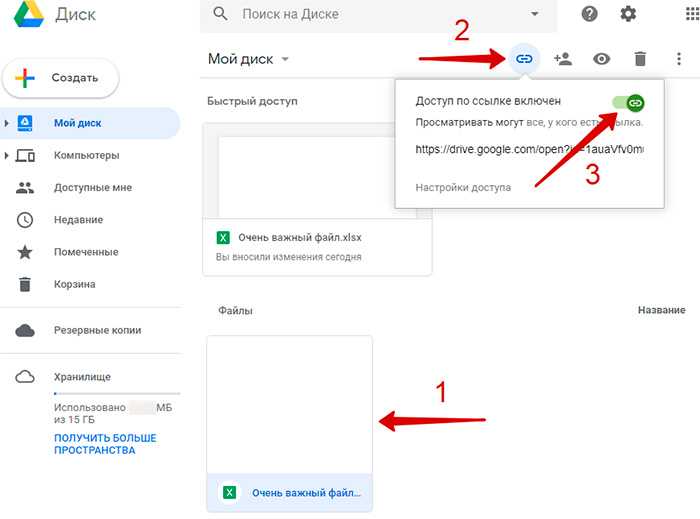The width and height of the screenshot is (700, 519).
Task: Click Excel icon on quick access card
Action: [x=223, y=237]
